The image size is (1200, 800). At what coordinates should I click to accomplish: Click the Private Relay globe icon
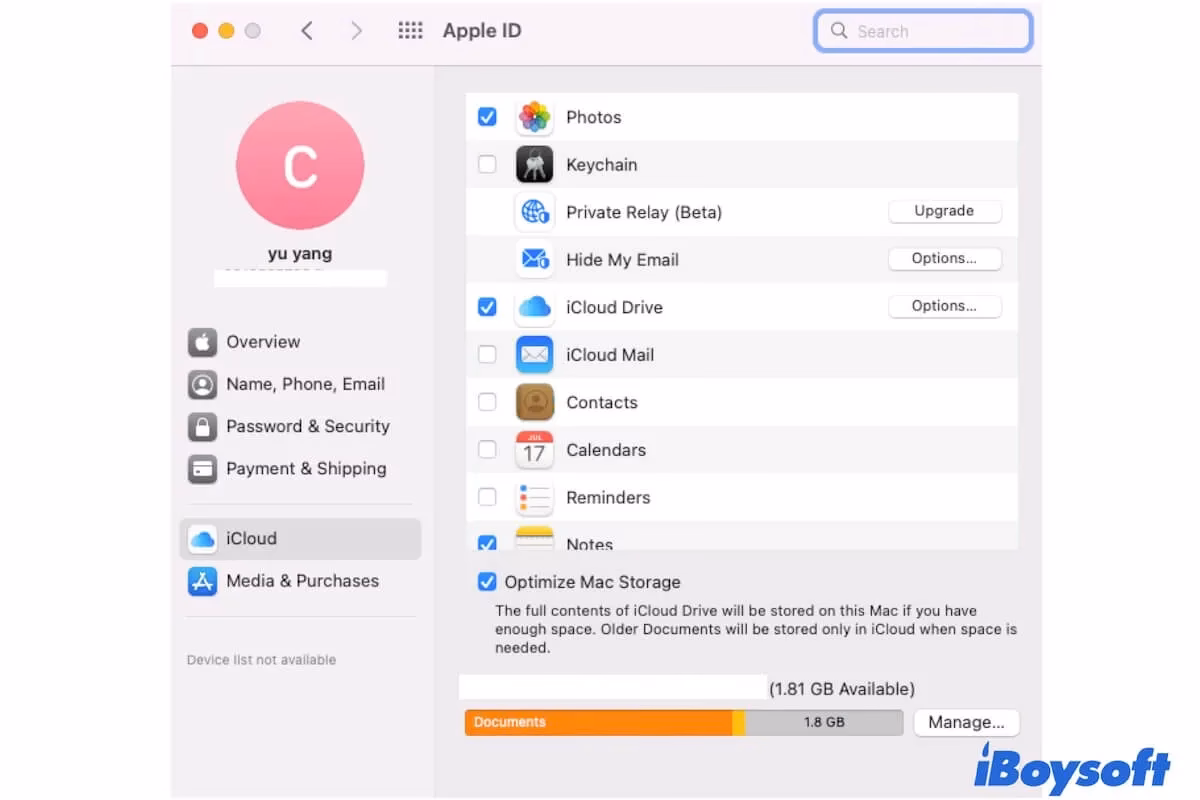tap(534, 212)
